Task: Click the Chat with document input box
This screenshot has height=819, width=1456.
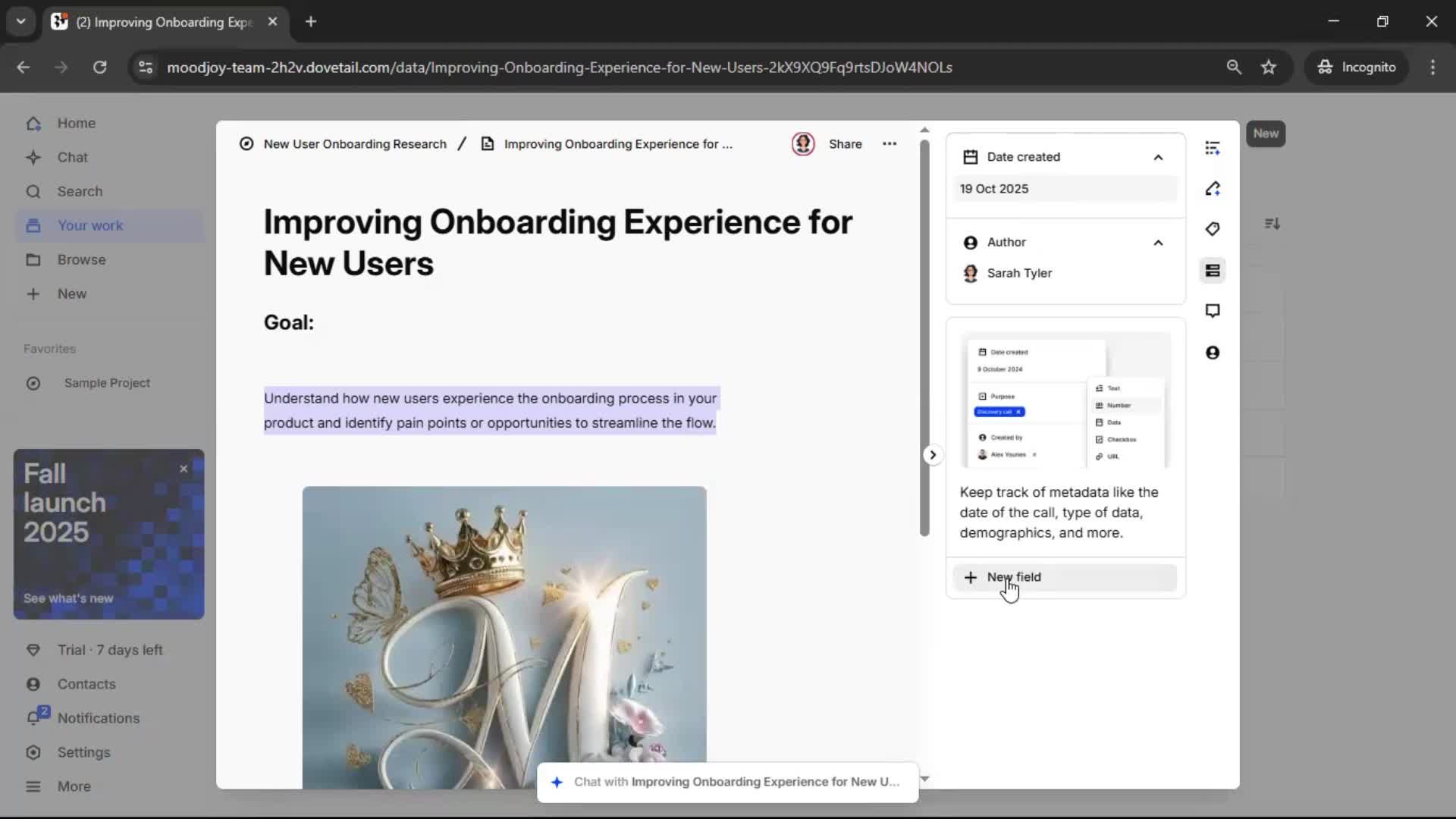Action: [727, 782]
